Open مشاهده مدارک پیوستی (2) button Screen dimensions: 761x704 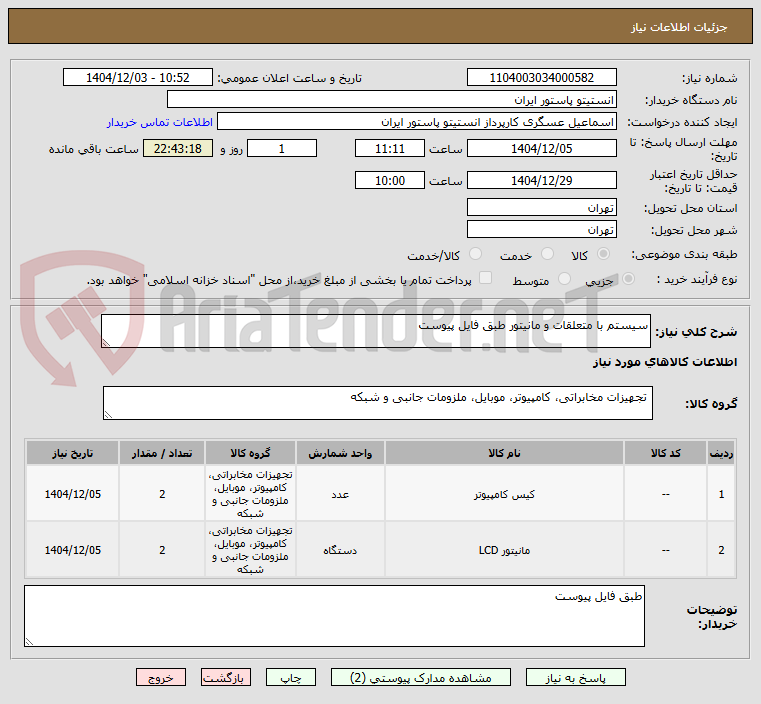pos(420,677)
